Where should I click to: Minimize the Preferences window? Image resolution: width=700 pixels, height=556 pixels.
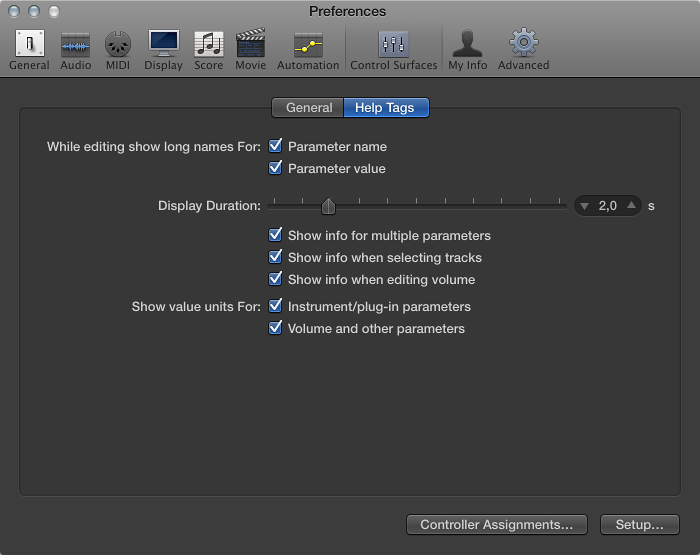[x=34, y=11]
